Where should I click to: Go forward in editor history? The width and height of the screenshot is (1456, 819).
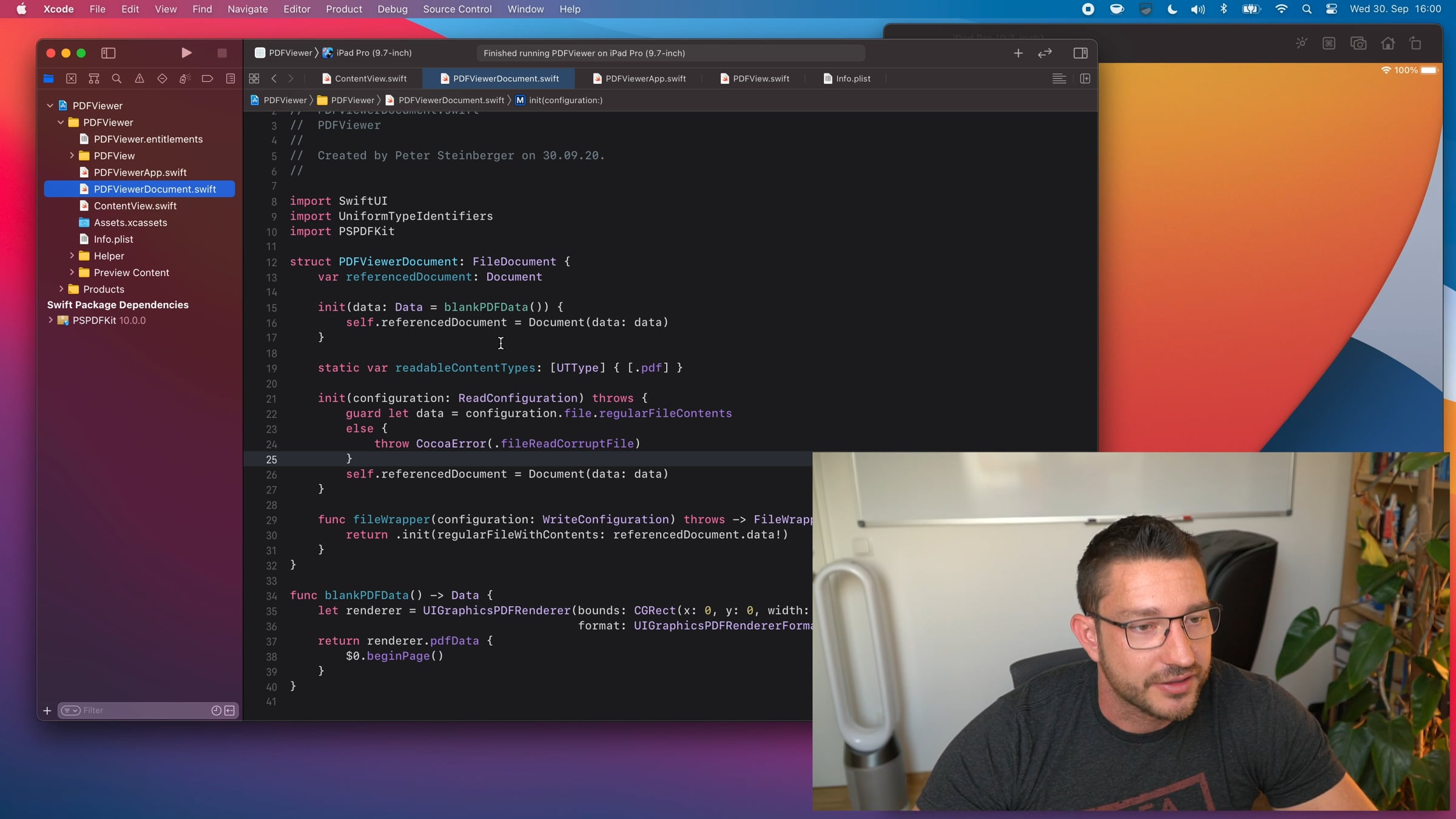(x=291, y=78)
